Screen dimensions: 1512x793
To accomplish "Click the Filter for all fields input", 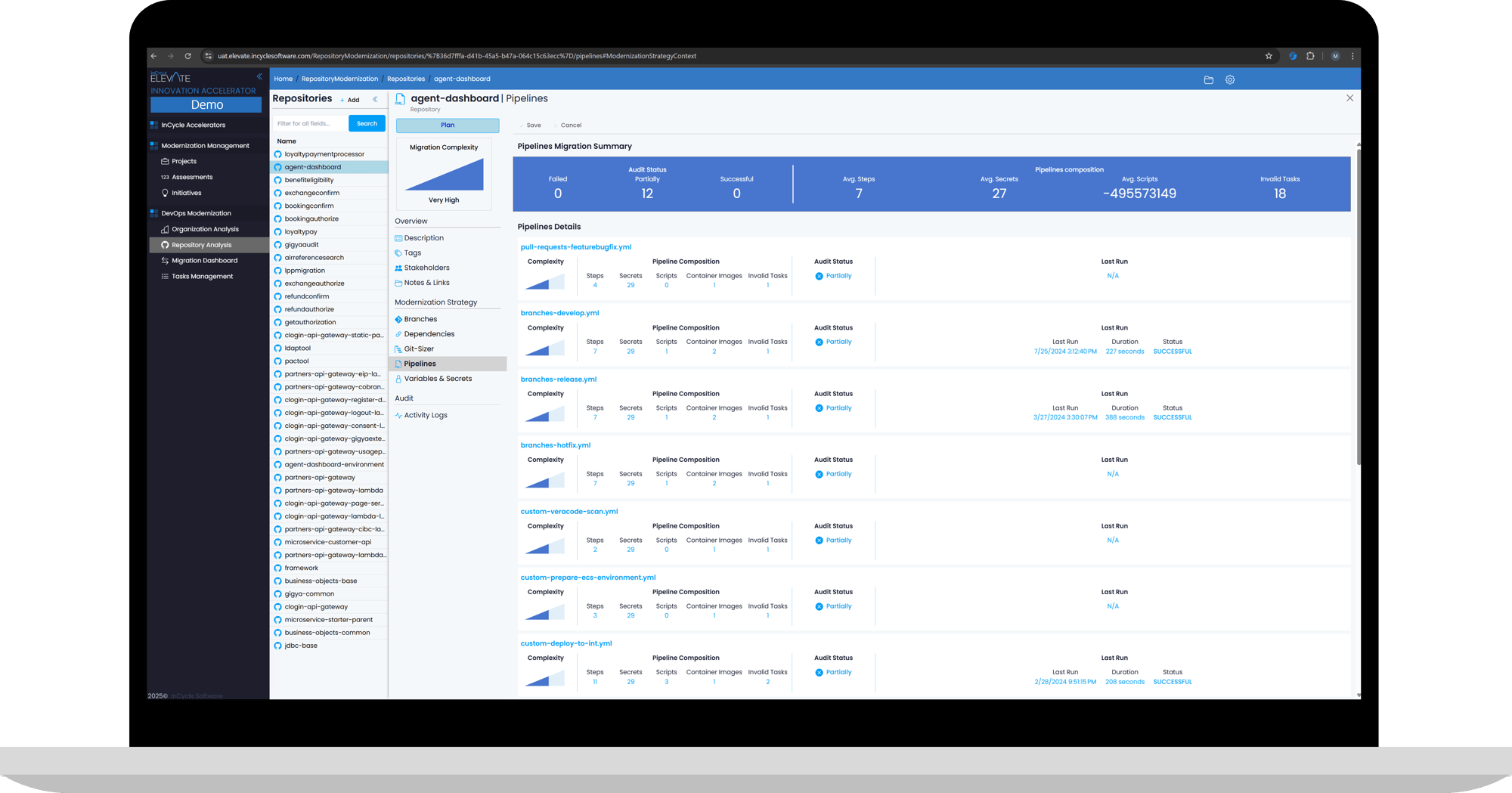I will pos(309,123).
